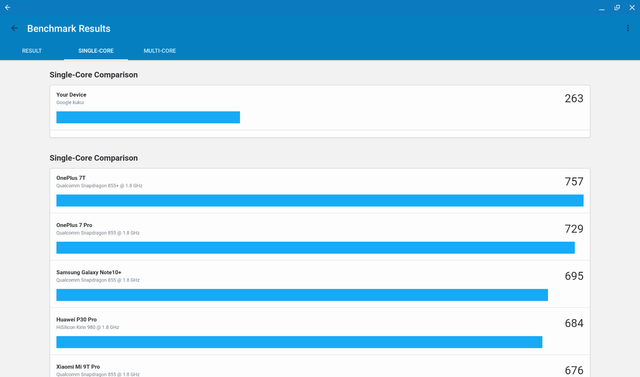Image resolution: width=640 pixels, height=377 pixels.
Task: Click the Xiaomi Mi 9T Pro score 676
Action: point(574,370)
